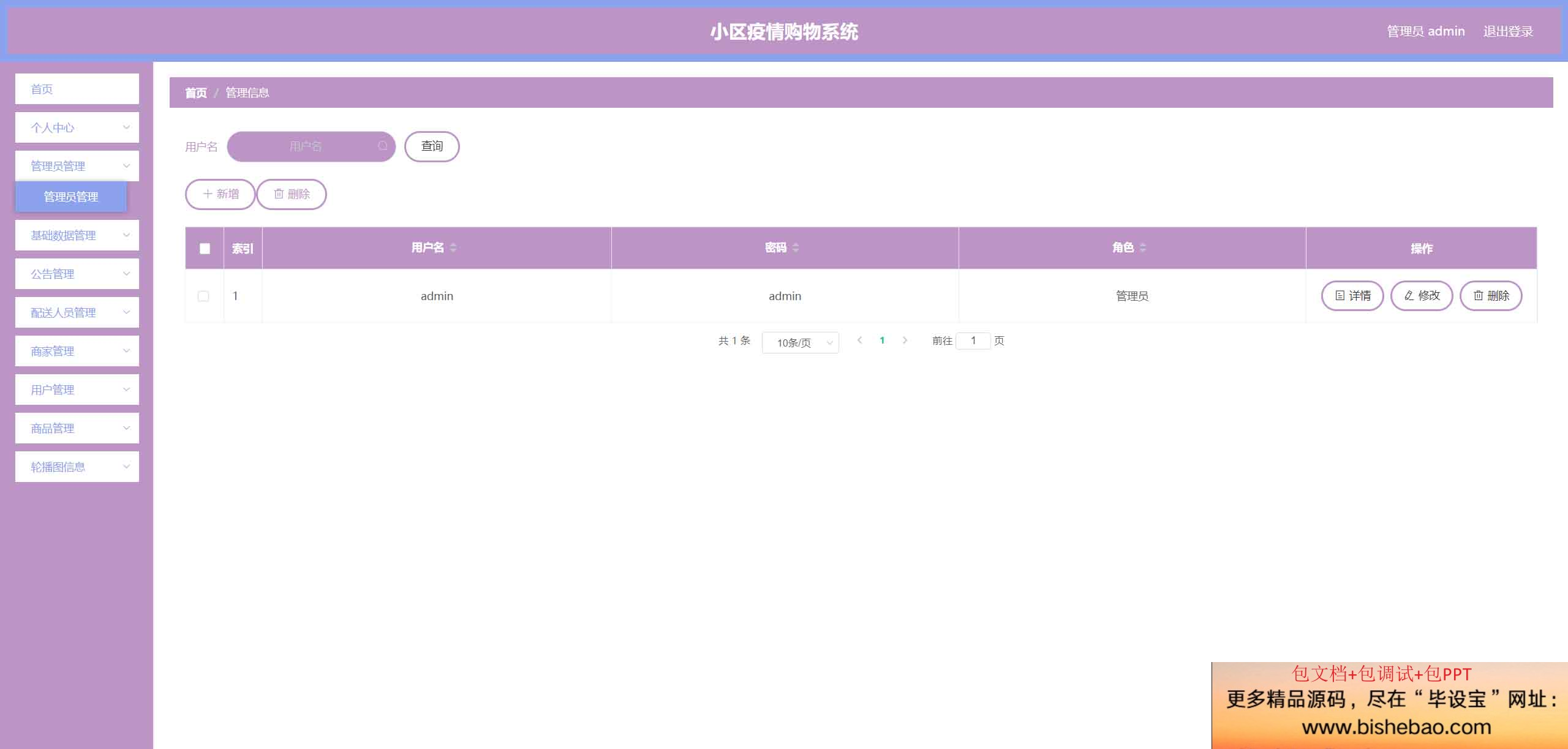
Task: Click the 小区疫情购物系统 title
Action: click(x=784, y=32)
